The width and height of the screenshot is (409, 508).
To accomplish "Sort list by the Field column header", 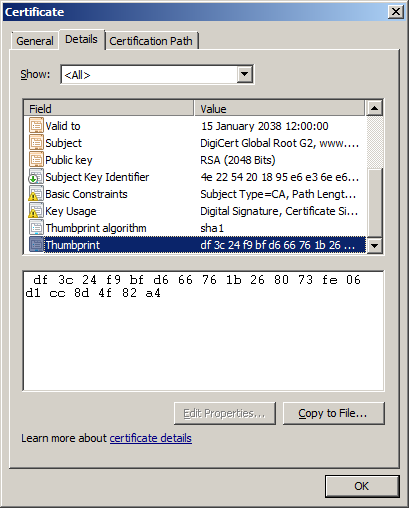I will 109,109.
